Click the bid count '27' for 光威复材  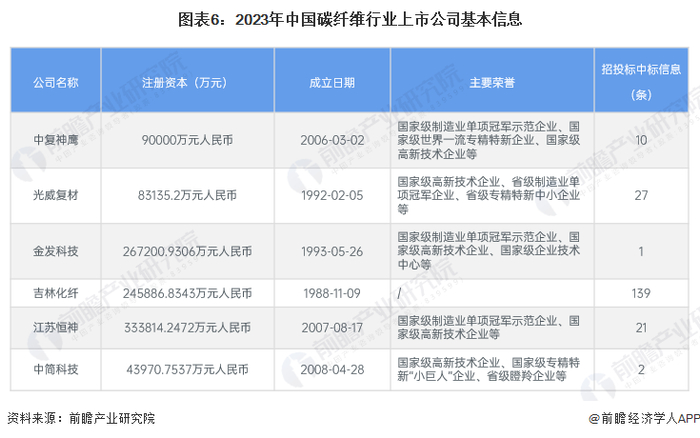click(x=641, y=196)
